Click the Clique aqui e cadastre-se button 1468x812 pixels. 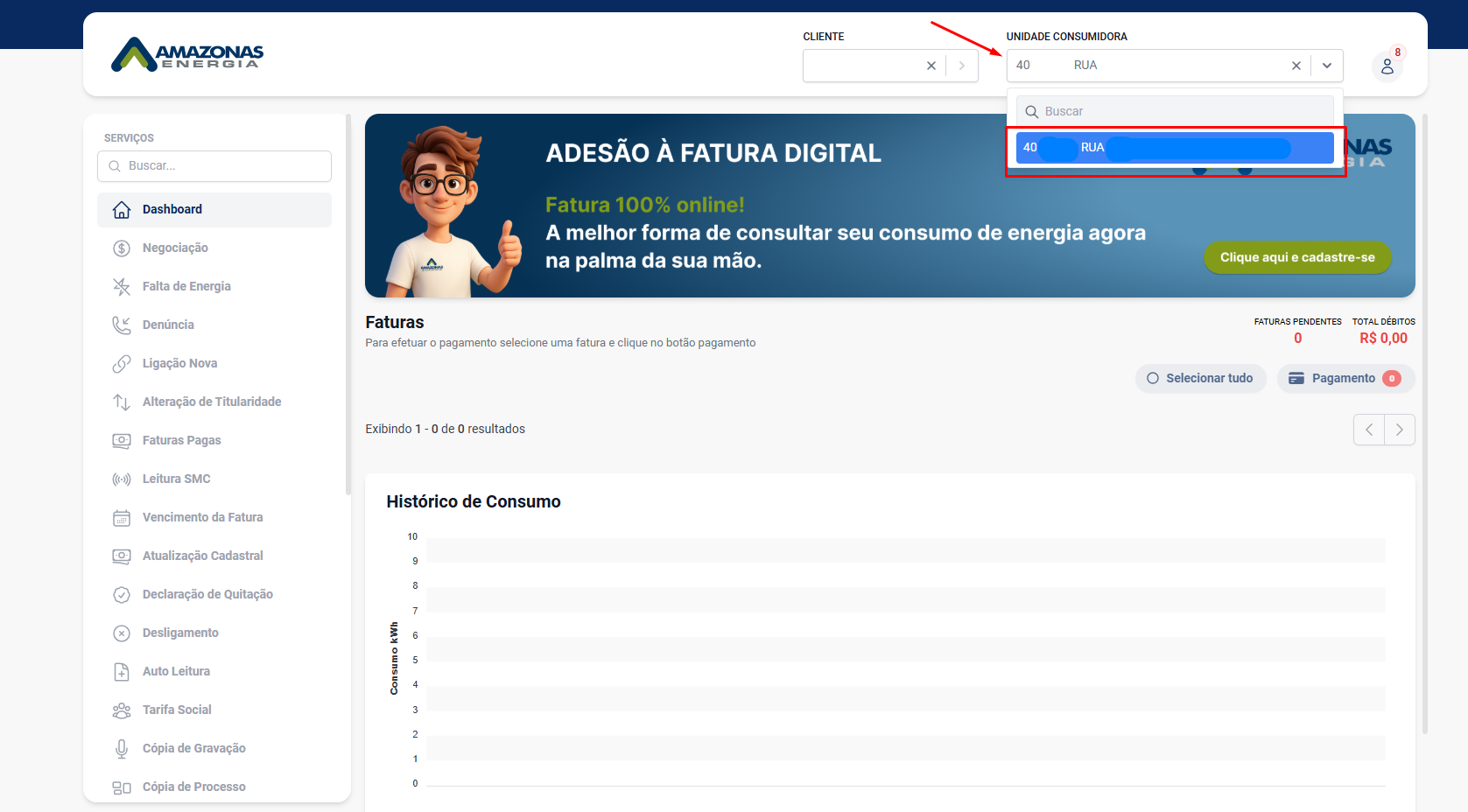[1296, 257]
